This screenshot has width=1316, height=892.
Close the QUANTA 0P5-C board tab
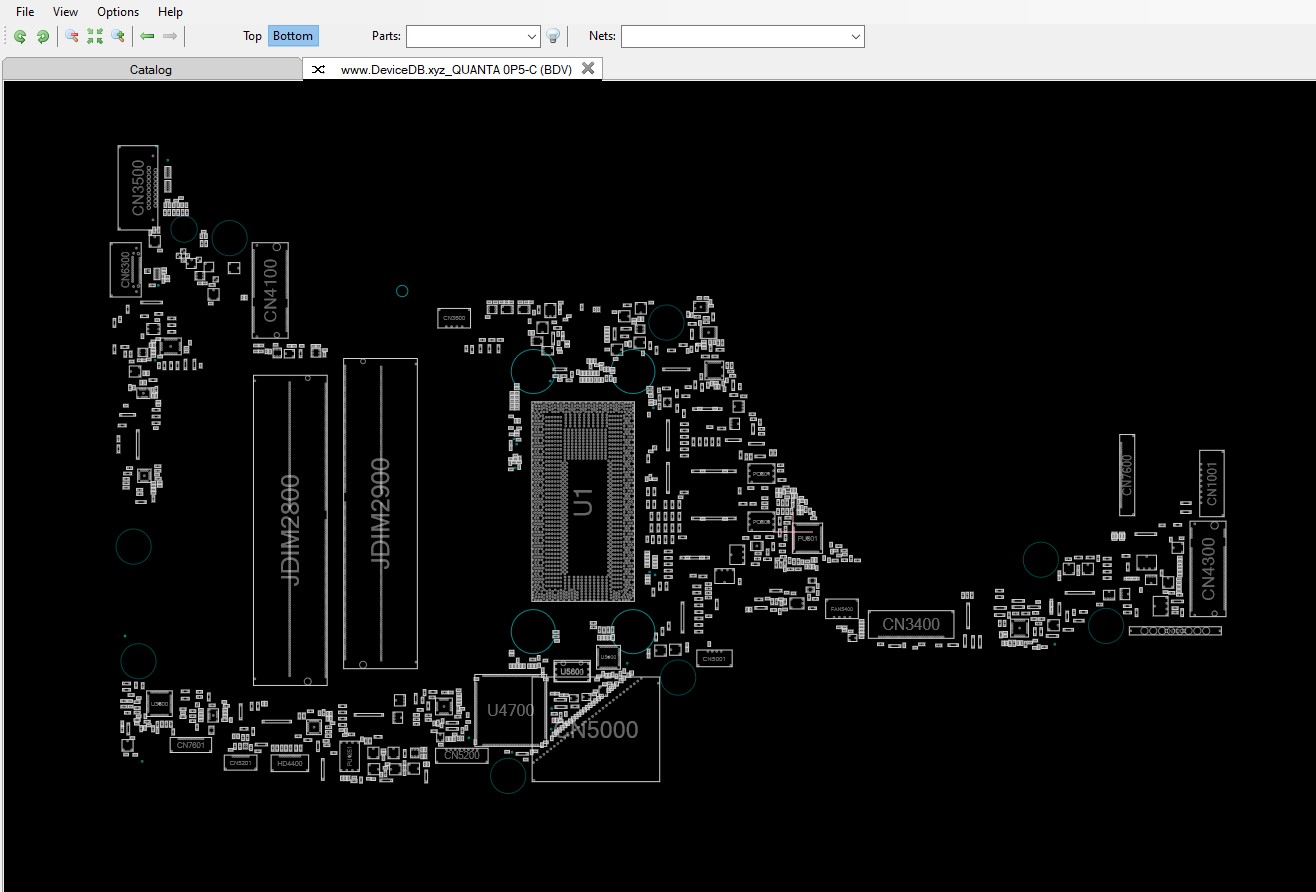pyautogui.click(x=589, y=69)
